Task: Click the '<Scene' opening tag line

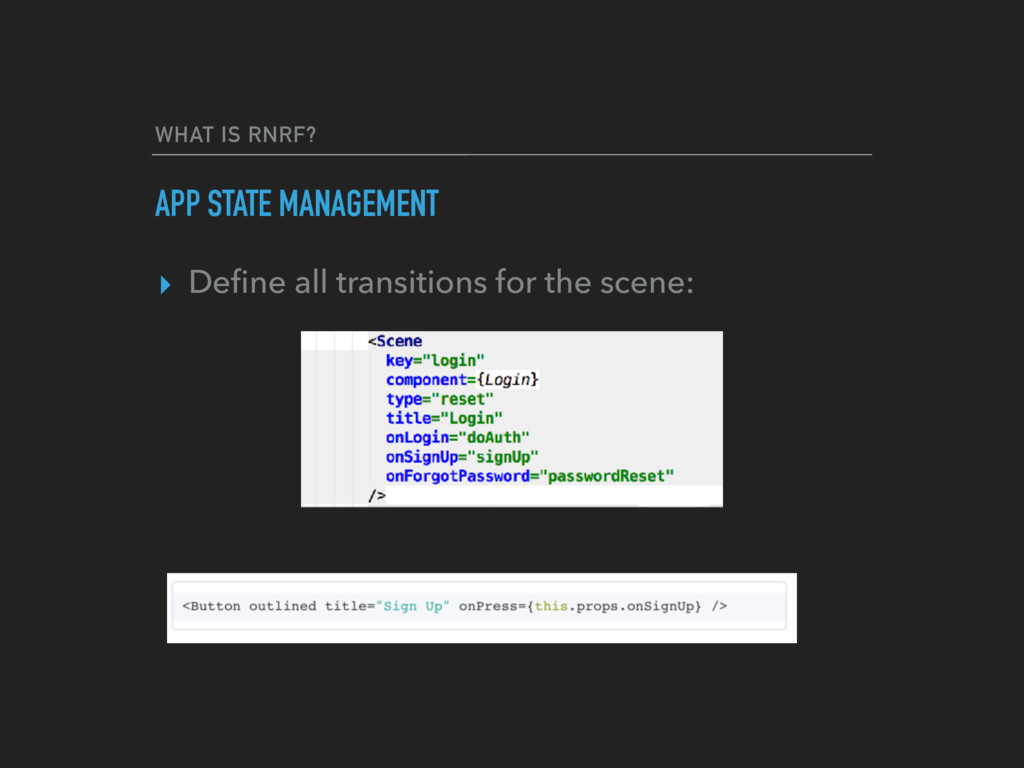Action: [395, 341]
